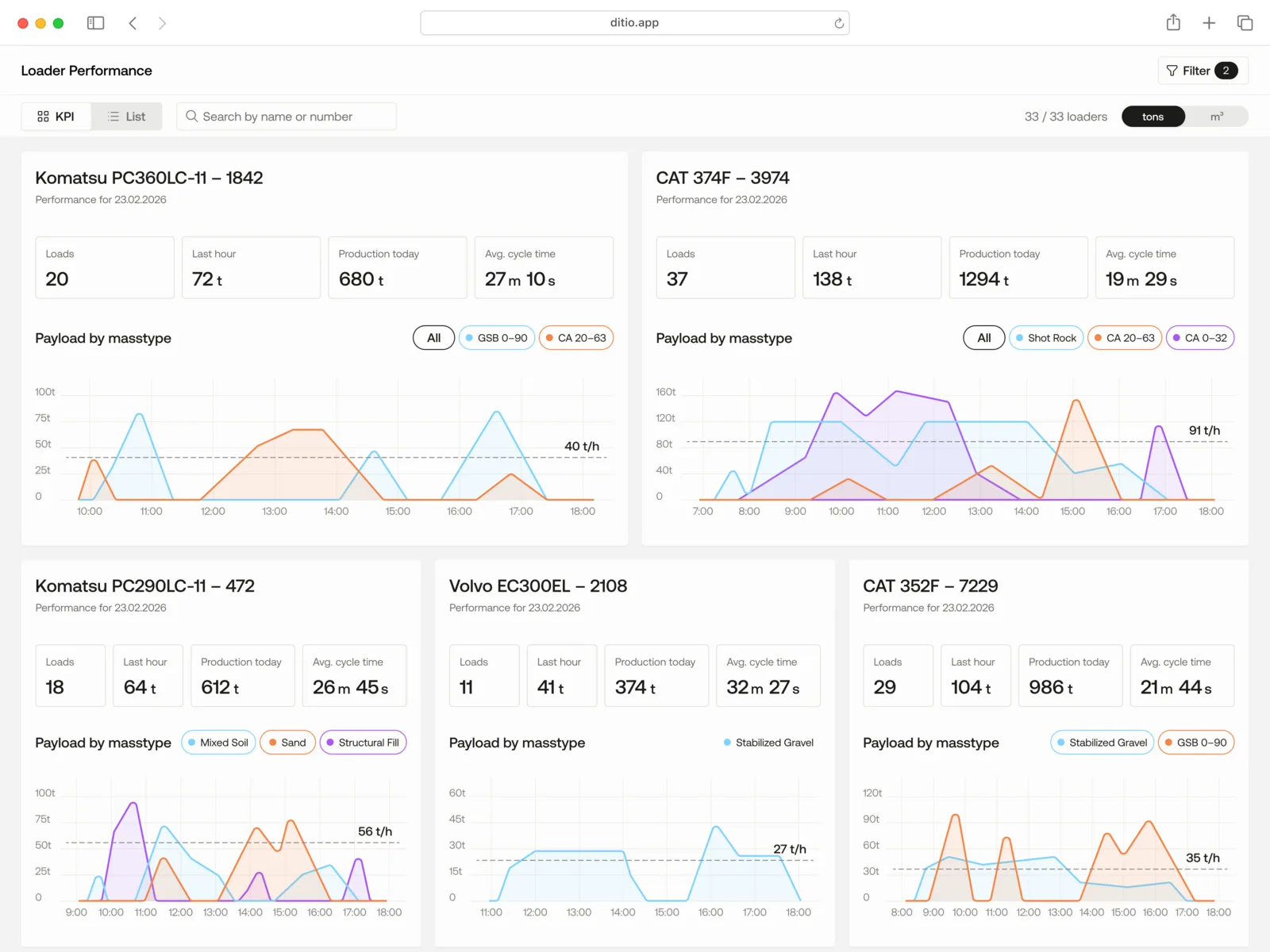
Task: Filter CAT 374F chart by Shot Rock
Action: tap(1046, 337)
